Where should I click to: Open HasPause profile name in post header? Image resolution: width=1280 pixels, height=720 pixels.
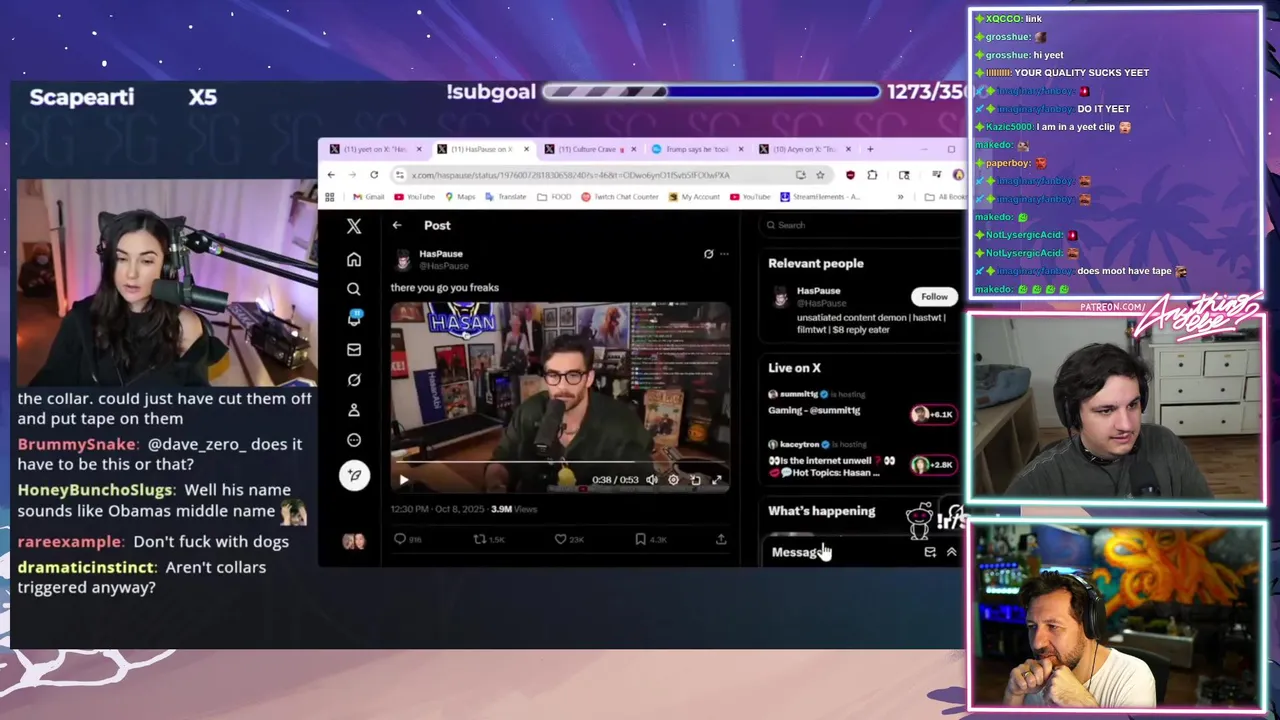[441, 254]
